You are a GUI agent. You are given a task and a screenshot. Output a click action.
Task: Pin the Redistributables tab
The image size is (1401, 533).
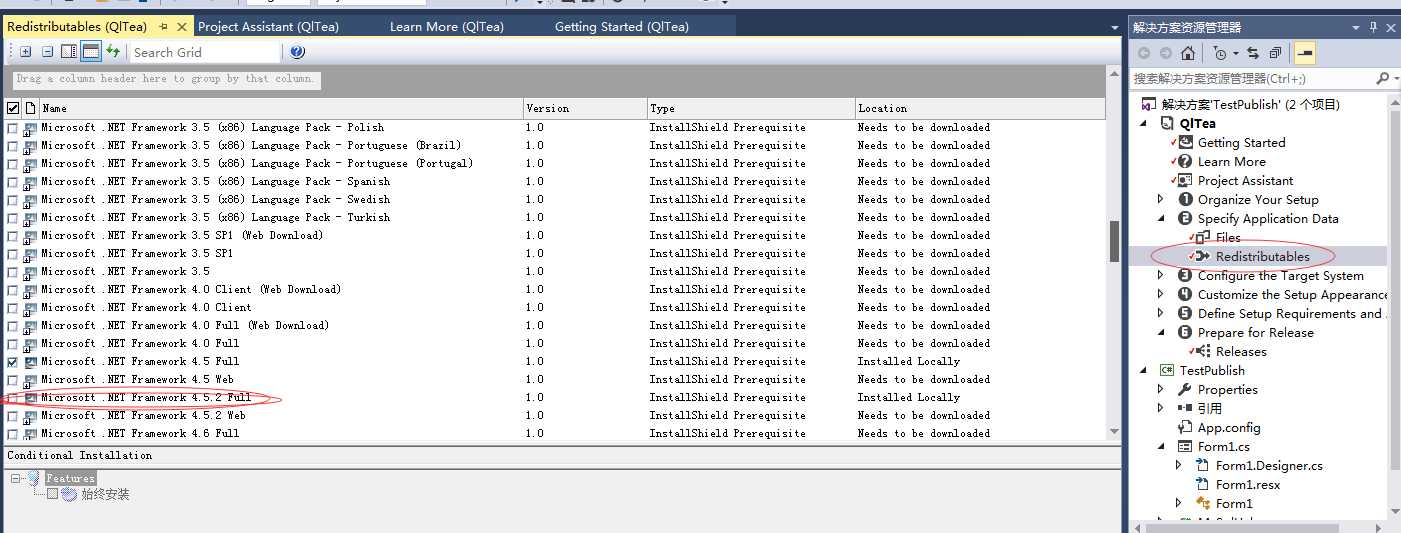(163, 27)
